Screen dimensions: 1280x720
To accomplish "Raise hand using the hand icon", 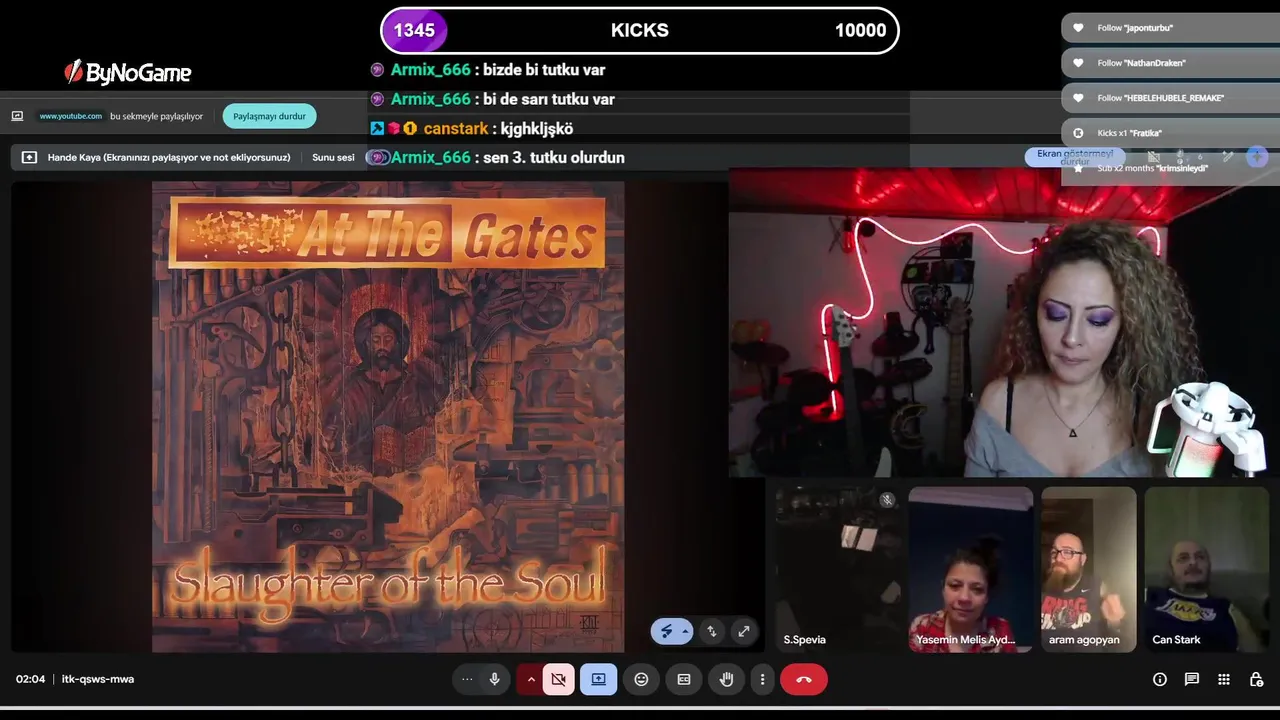I will (x=727, y=679).
